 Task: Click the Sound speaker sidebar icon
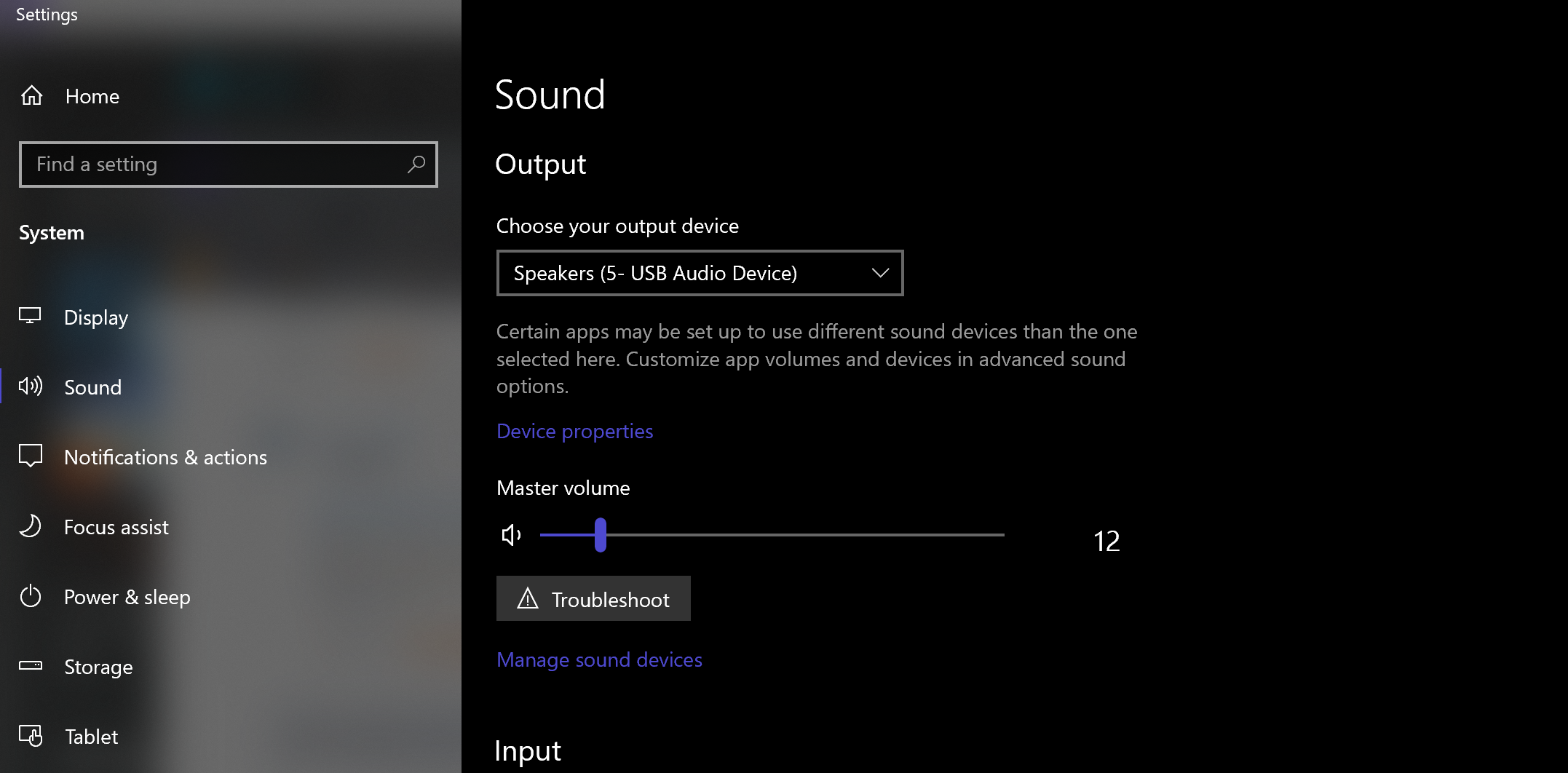[x=31, y=386]
